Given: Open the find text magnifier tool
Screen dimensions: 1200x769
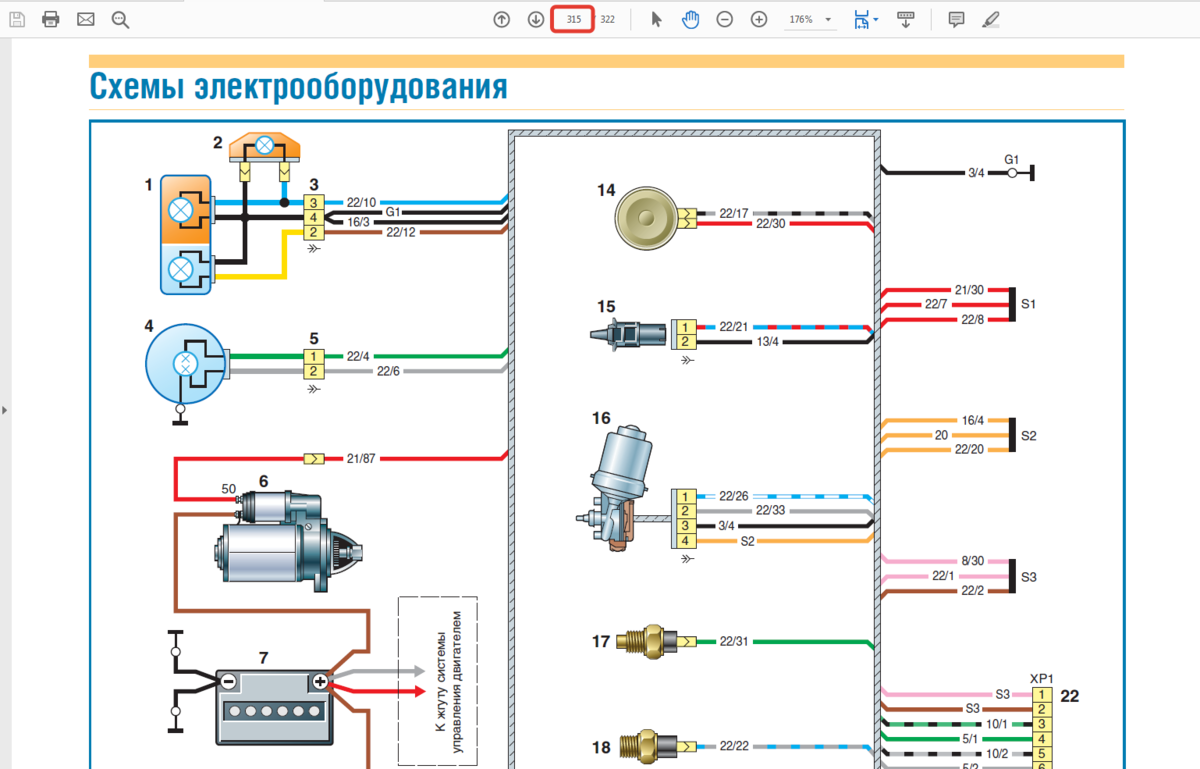Looking at the screenshot, I should (120, 19).
